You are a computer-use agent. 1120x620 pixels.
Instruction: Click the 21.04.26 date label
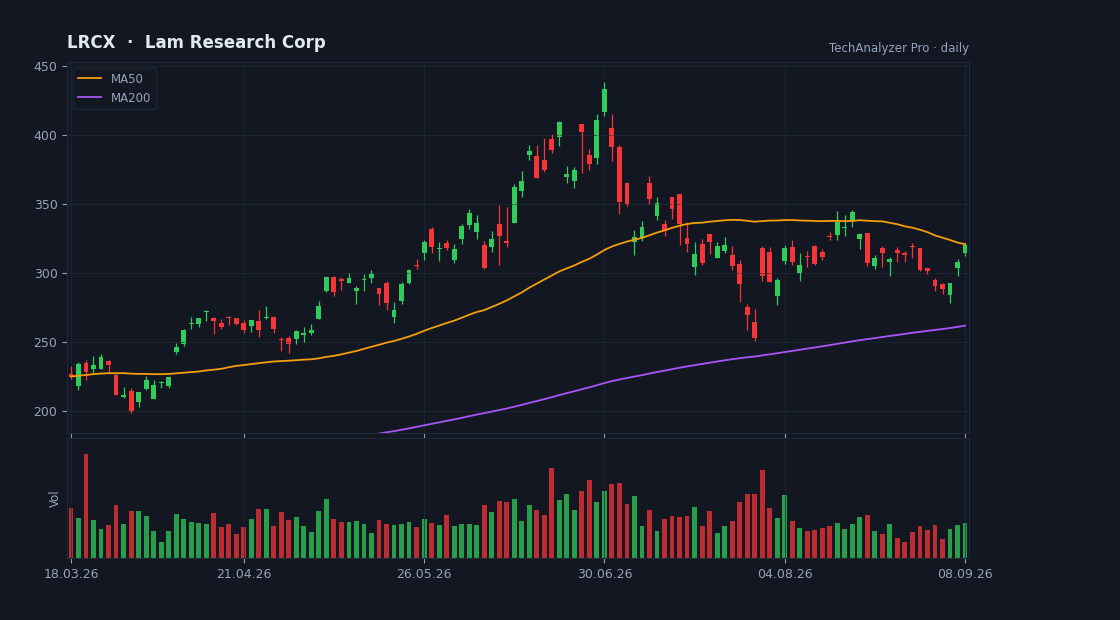(x=244, y=574)
